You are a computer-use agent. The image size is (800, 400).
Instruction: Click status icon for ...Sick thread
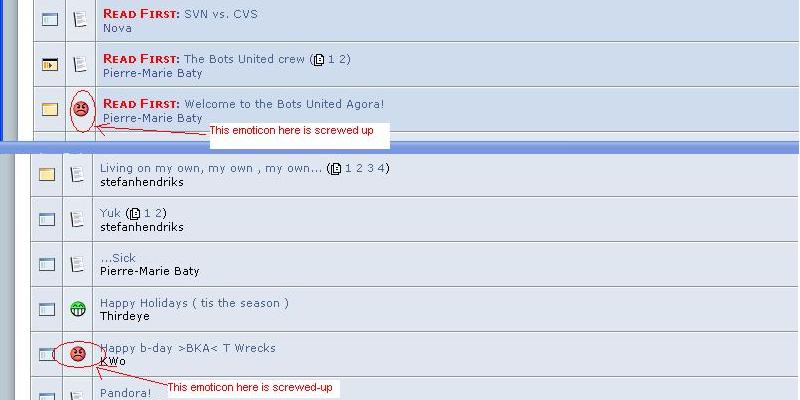click(x=47, y=264)
